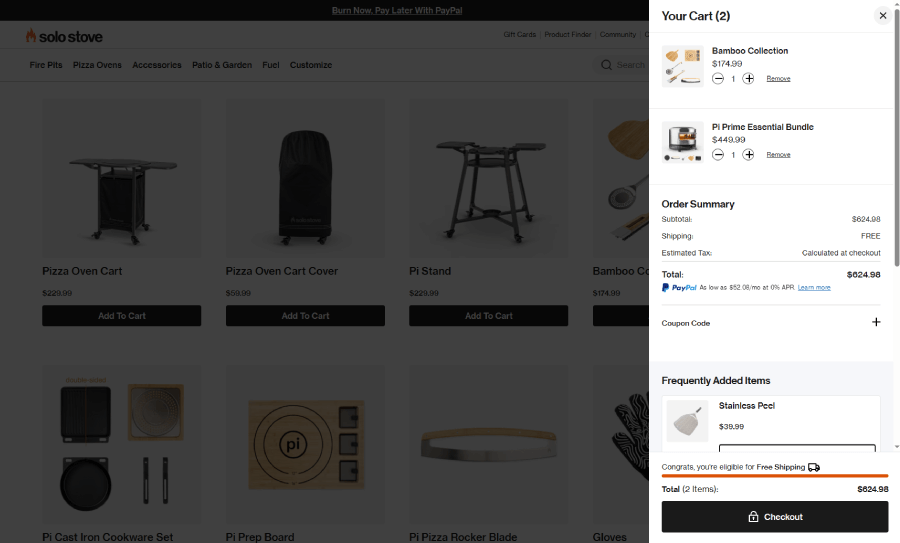This screenshot has height=543, width=900.
Task: Add Pizza Oven Cart to cart
Action: click(x=122, y=316)
